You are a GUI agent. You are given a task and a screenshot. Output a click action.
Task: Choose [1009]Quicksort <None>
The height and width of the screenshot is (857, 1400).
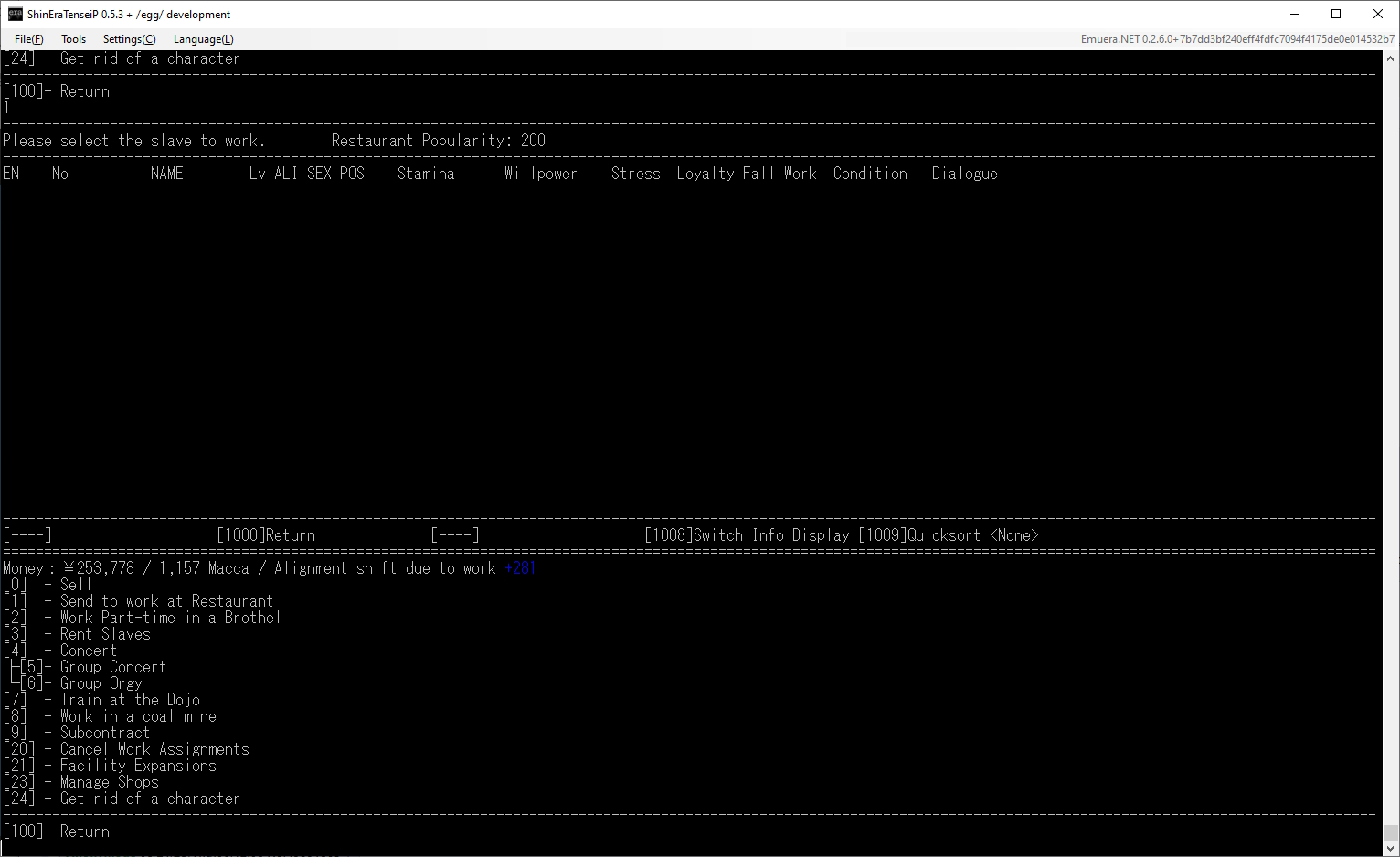click(949, 535)
